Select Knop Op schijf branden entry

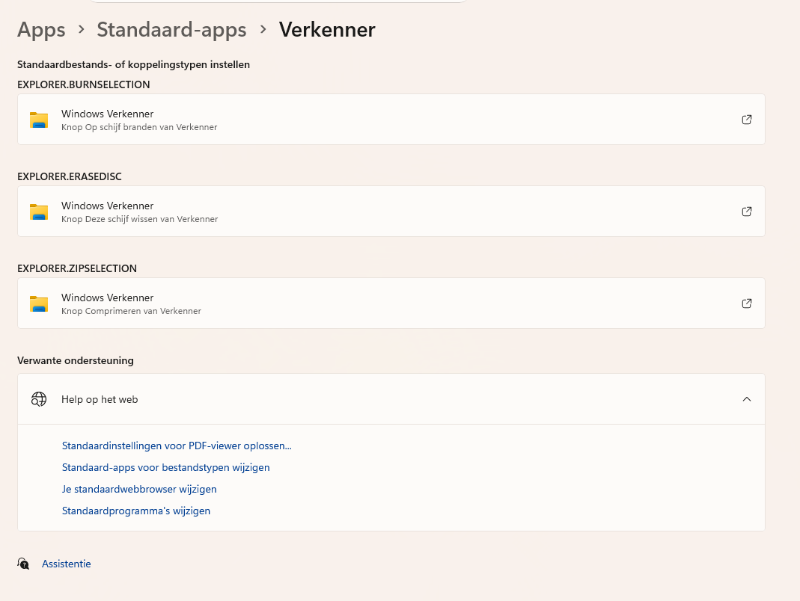click(x=391, y=119)
